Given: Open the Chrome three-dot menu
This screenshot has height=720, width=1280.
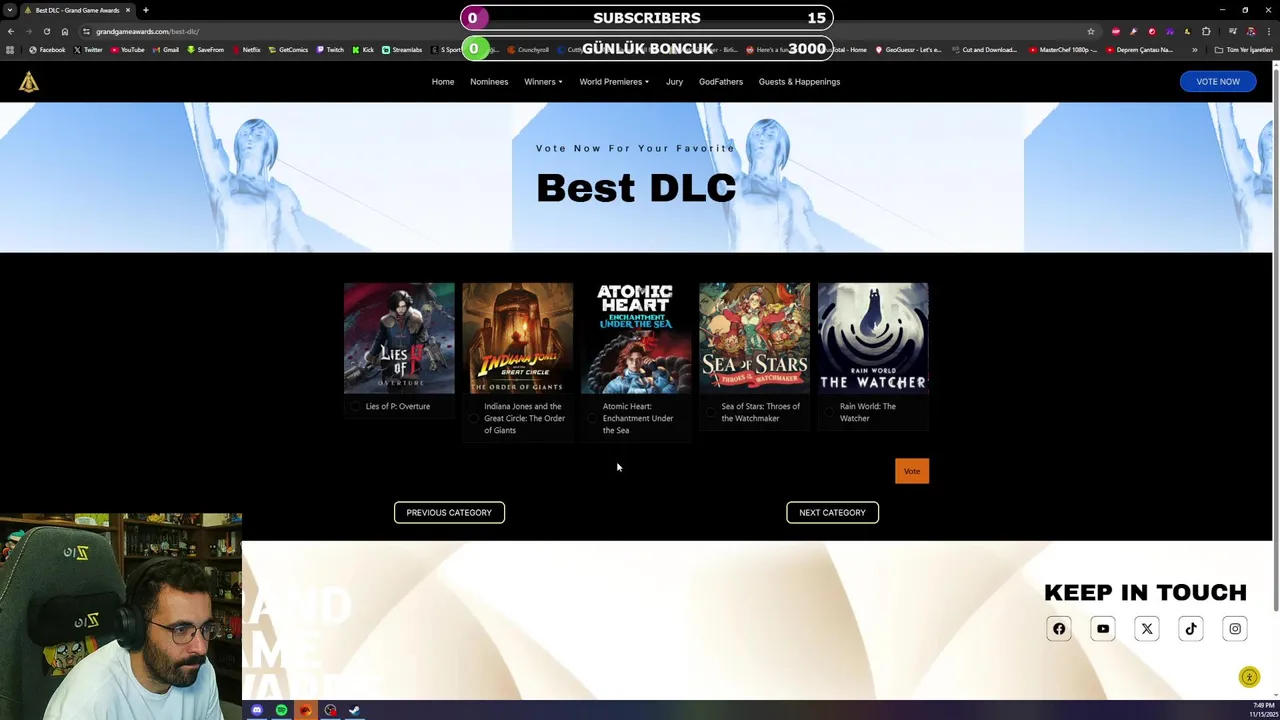Looking at the screenshot, I should [1268, 31].
